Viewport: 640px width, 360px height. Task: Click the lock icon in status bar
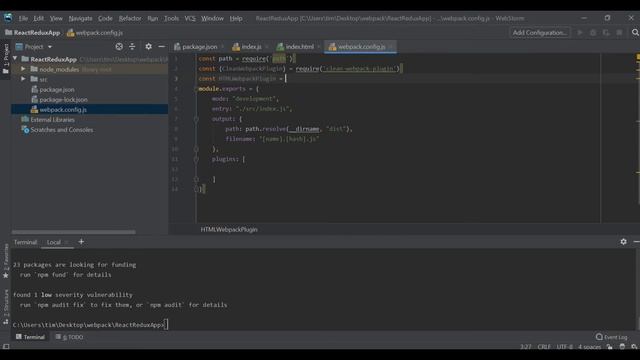click(609, 347)
